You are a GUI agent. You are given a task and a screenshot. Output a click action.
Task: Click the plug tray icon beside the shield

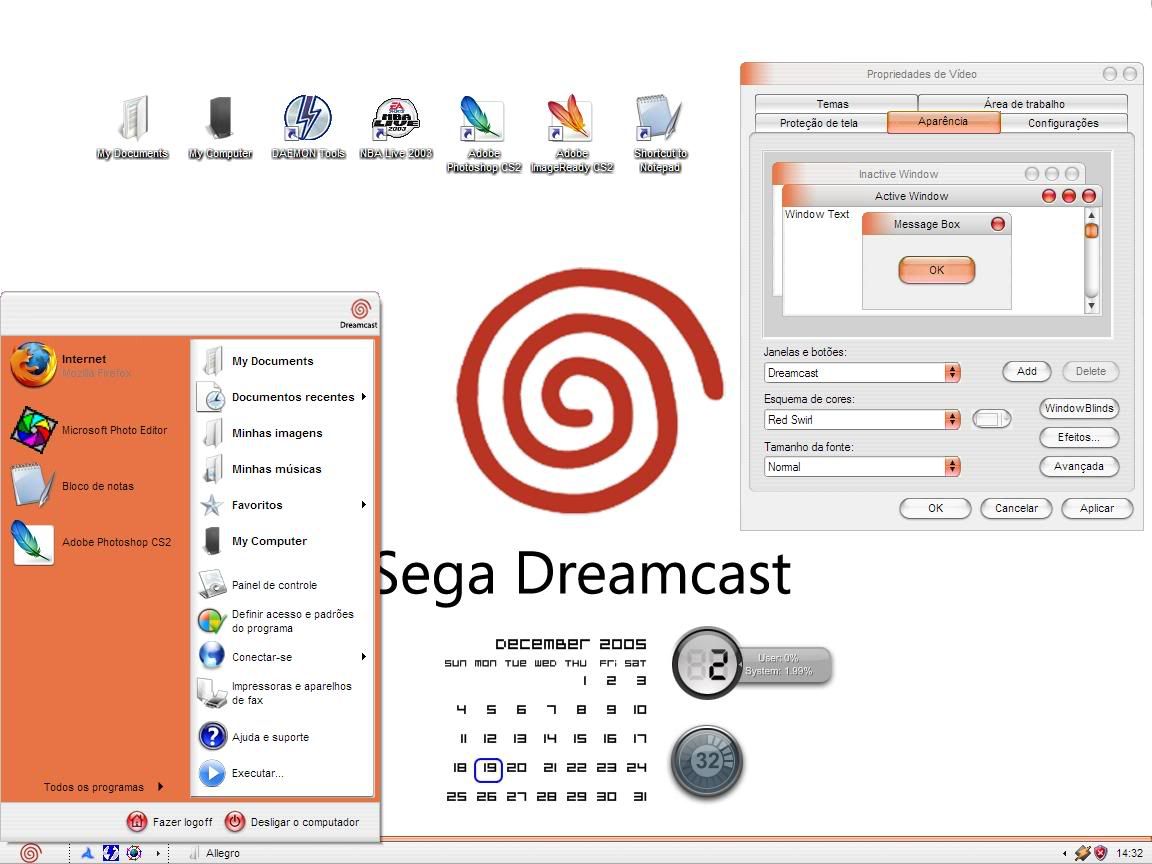point(1082,853)
